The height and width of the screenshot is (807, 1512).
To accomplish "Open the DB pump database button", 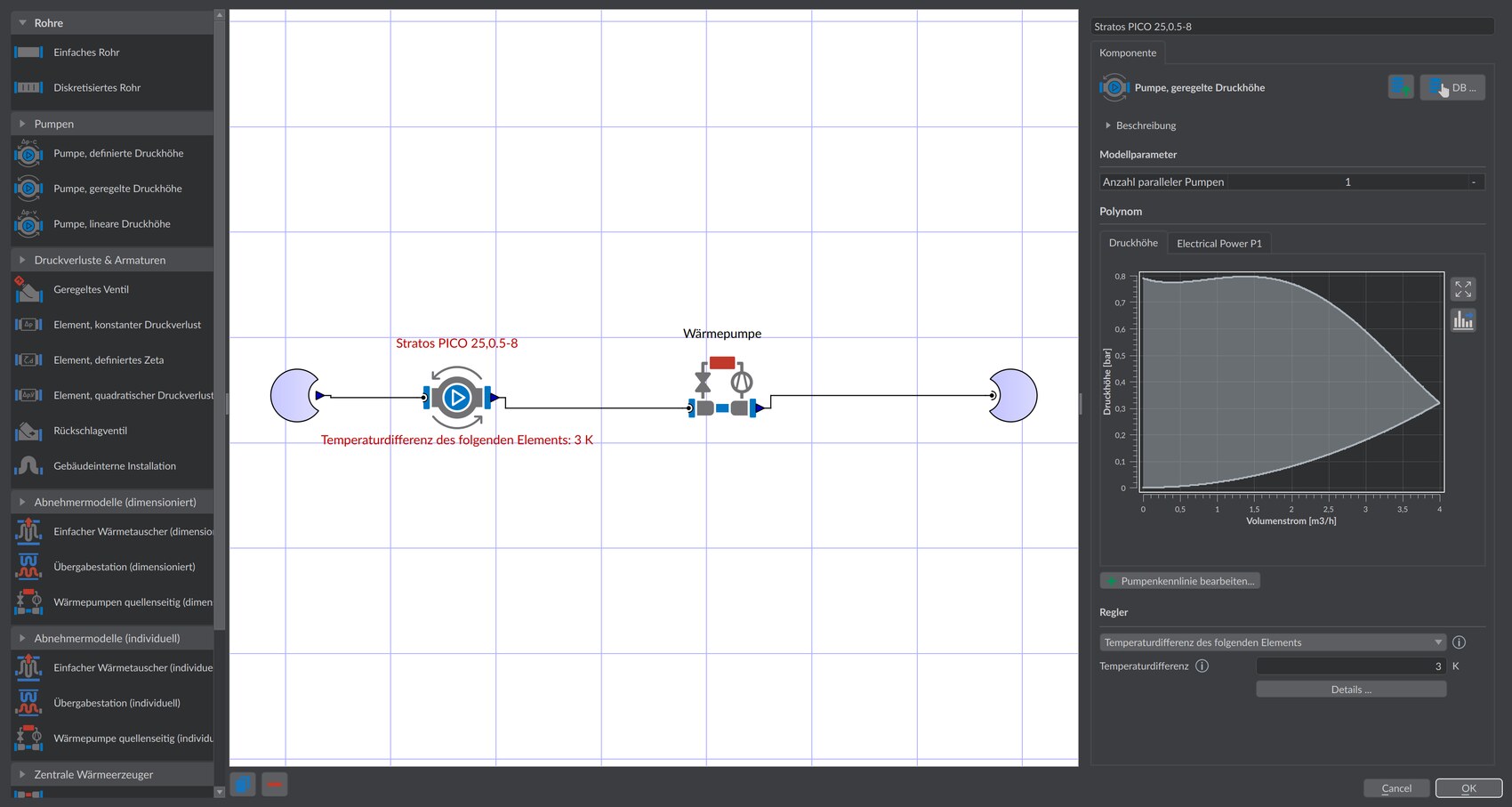I will pos(1452,87).
